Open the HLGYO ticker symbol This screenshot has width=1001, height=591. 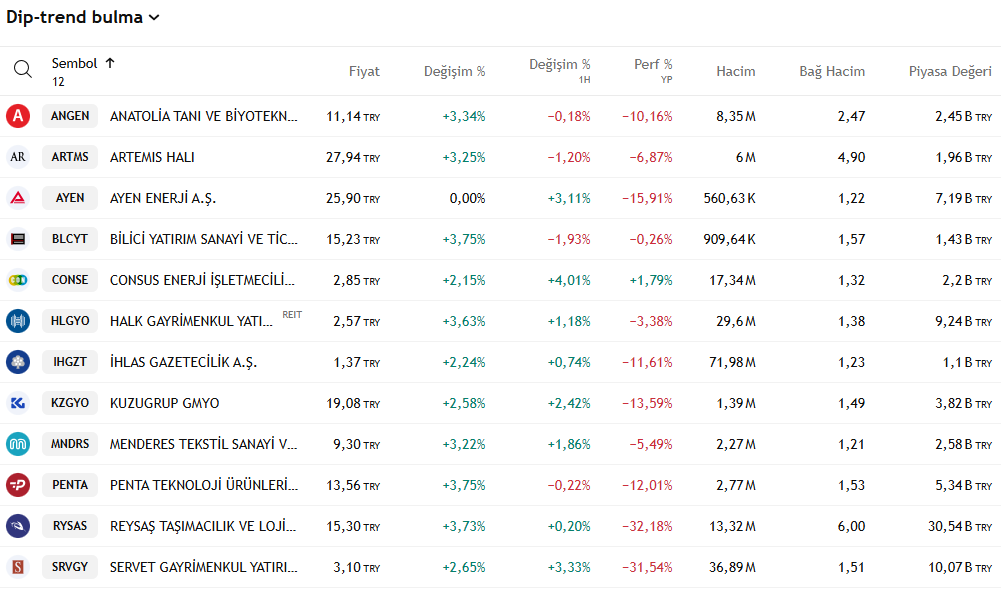(x=70, y=321)
